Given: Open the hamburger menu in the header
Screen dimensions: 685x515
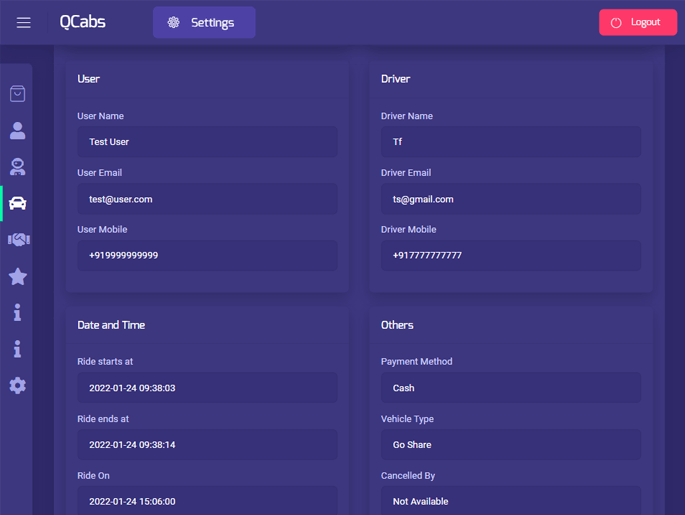Looking at the screenshot, I should click(24, 23).
